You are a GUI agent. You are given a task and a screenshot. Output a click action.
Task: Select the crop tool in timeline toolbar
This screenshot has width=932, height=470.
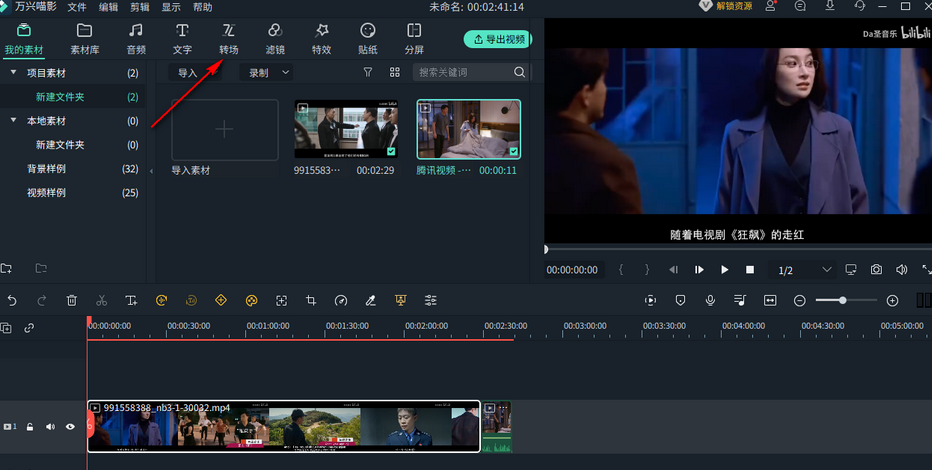click(311, 300)
